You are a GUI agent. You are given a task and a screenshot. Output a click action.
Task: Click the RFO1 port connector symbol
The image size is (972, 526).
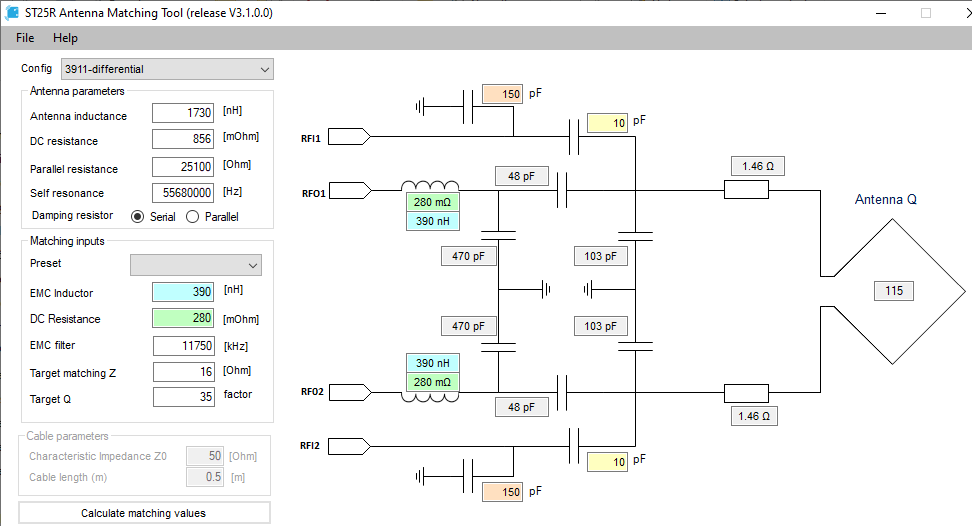pyautogui.click(x=349, y=190)
